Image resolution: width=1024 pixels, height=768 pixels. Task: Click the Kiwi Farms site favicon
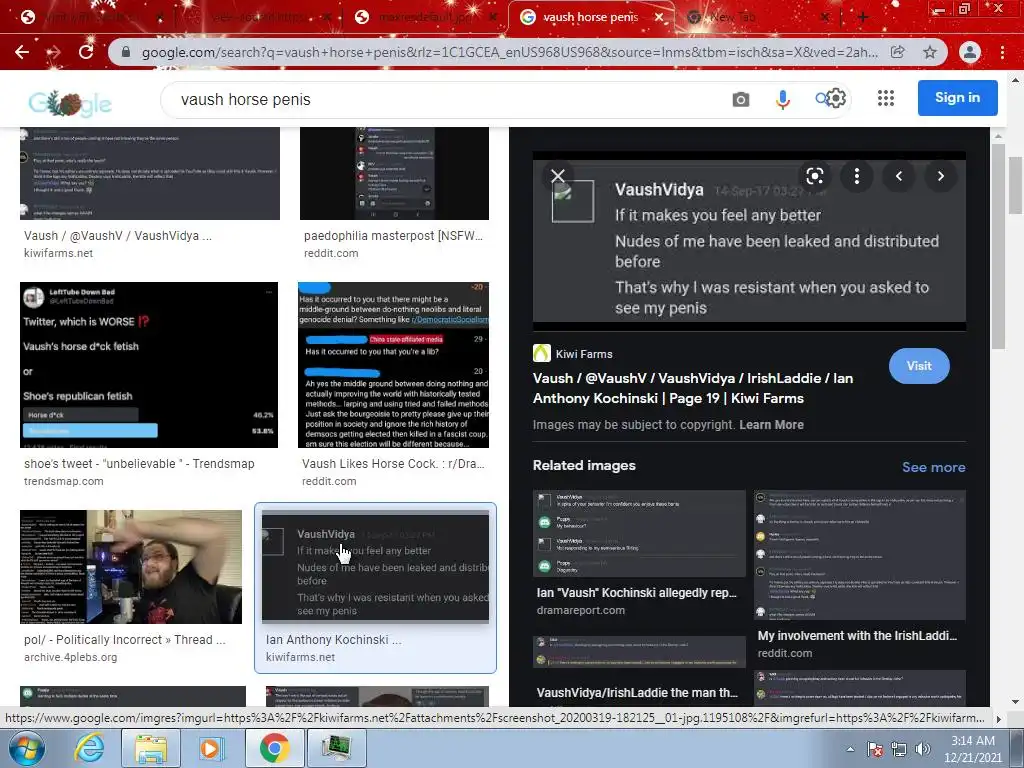(541, 353)
